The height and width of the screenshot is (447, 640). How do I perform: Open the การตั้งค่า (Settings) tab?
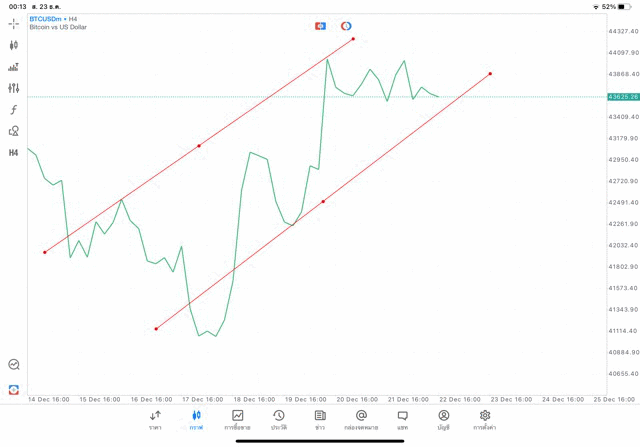pos(485,420)
